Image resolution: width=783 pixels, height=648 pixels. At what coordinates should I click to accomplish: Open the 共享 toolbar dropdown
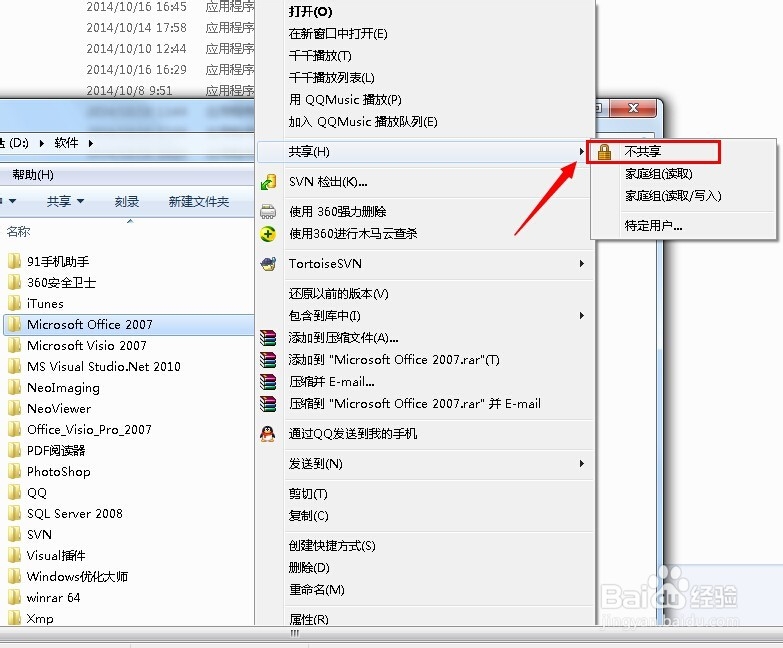[x=65, y=201]
